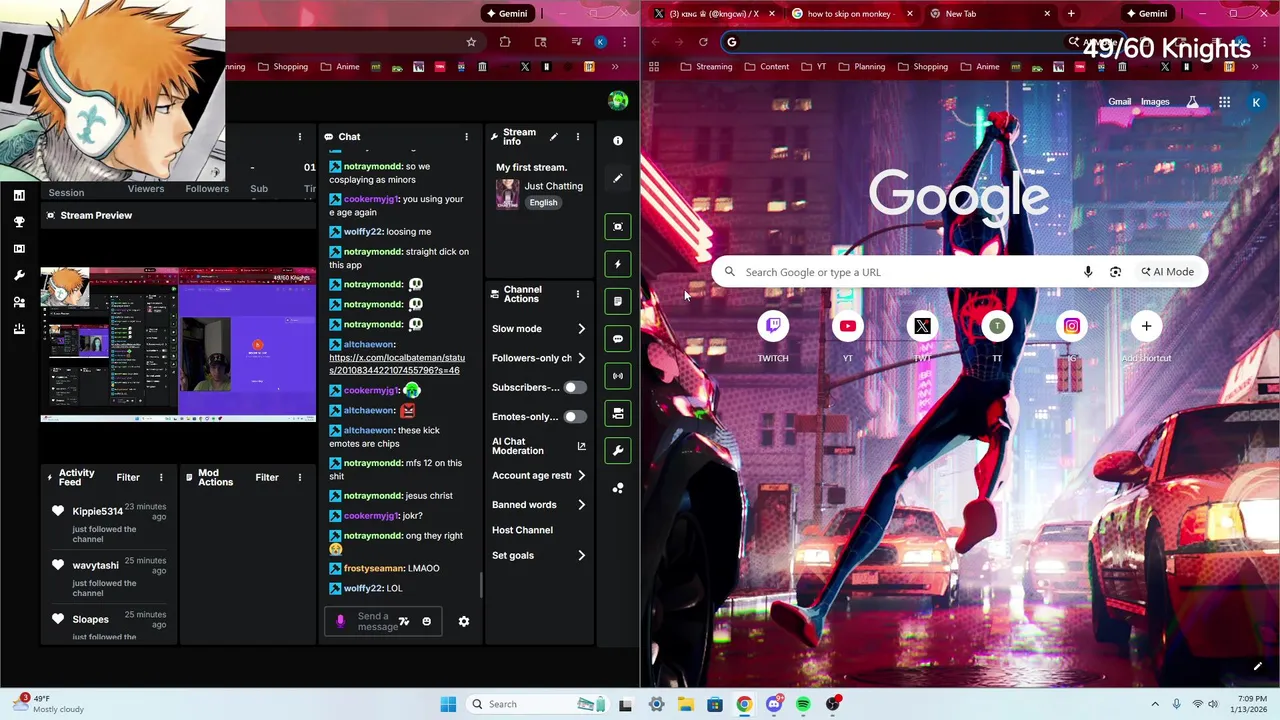Click Add shortcut plus button
The height and width of the screenshot is (720, 1280).
pos(1146,326)
